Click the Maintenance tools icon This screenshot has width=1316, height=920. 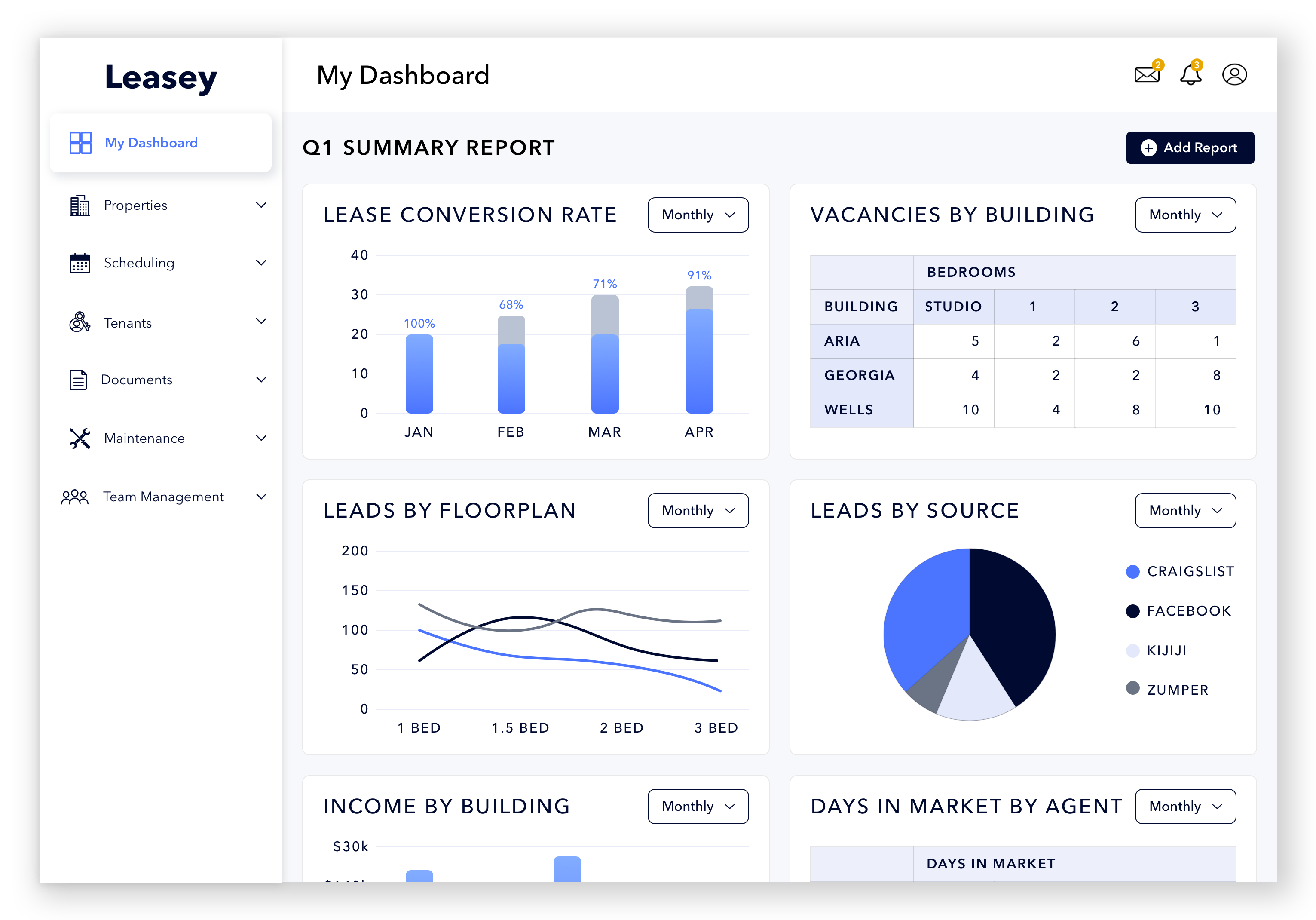(80, 439)
